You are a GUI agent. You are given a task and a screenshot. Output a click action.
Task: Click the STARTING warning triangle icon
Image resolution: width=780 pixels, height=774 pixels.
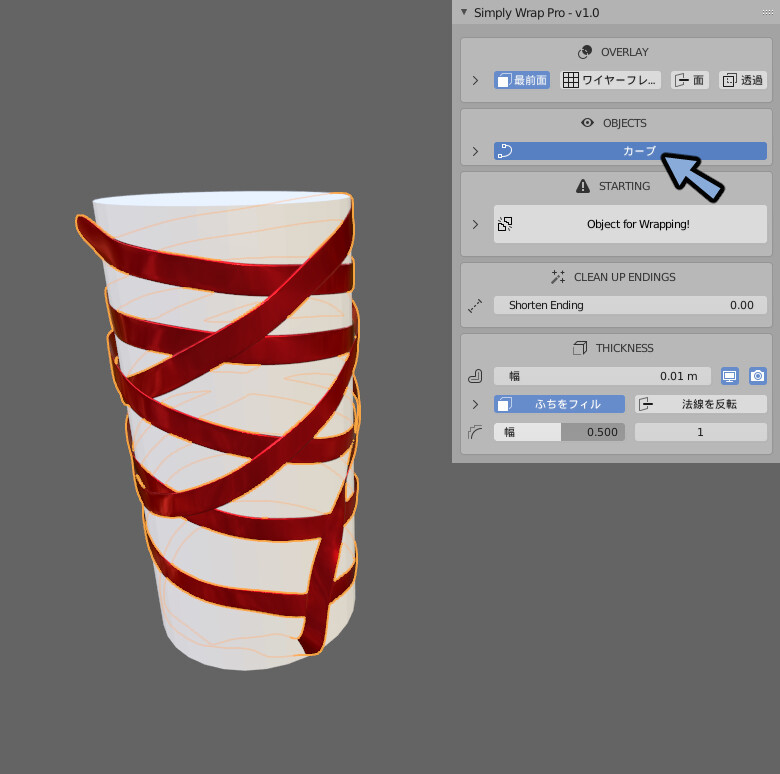click(583, 186)
